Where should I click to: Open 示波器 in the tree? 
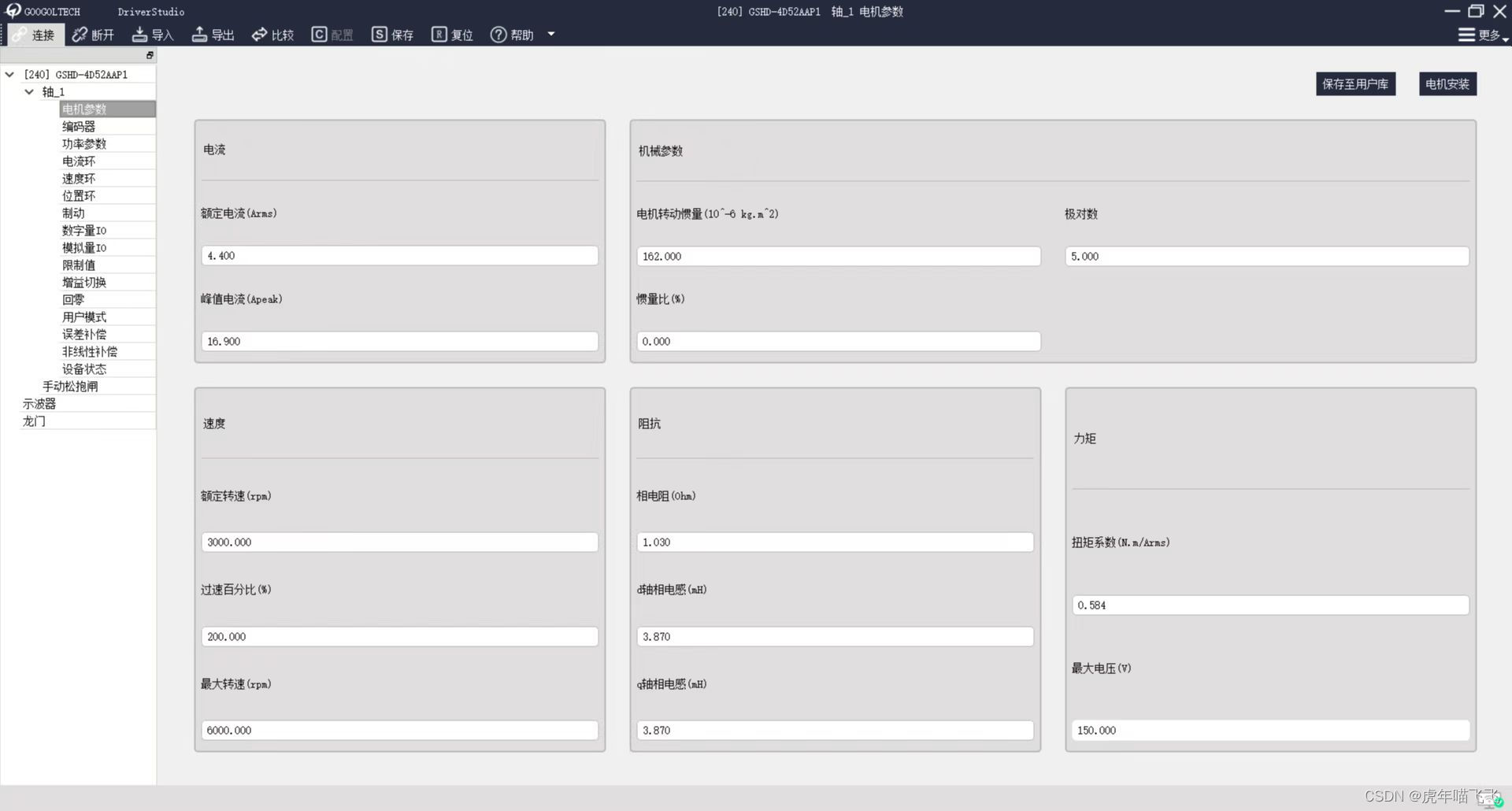(87, 403)
